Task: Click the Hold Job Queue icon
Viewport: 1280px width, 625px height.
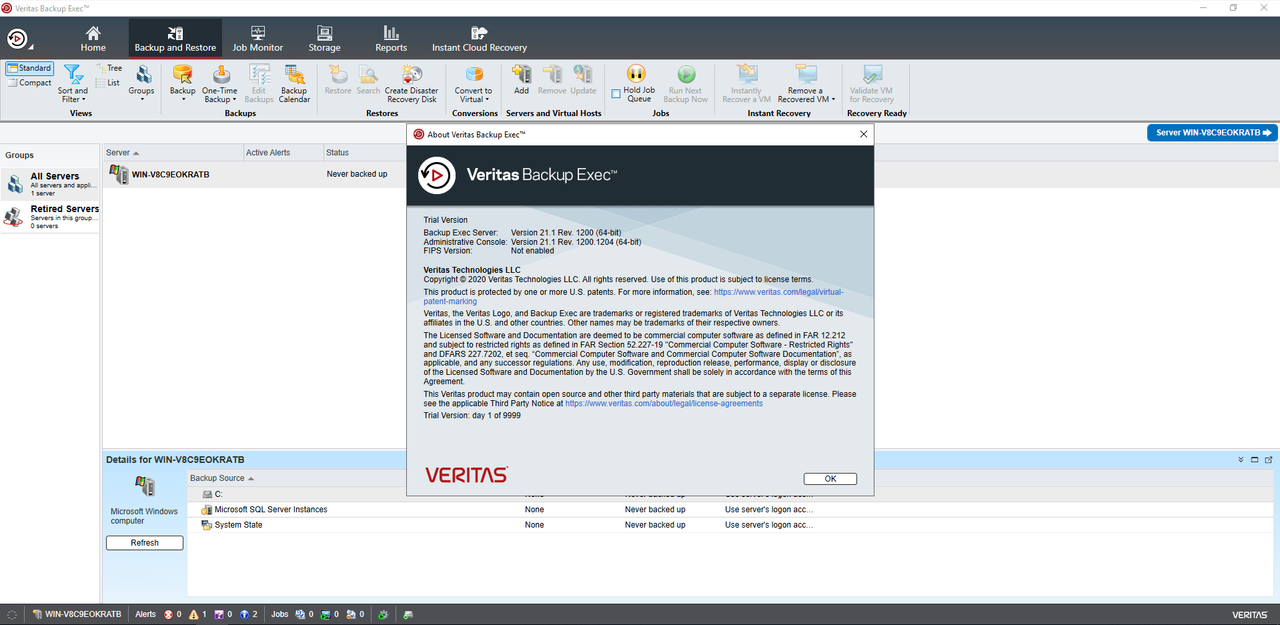Action: pos(636,74)
